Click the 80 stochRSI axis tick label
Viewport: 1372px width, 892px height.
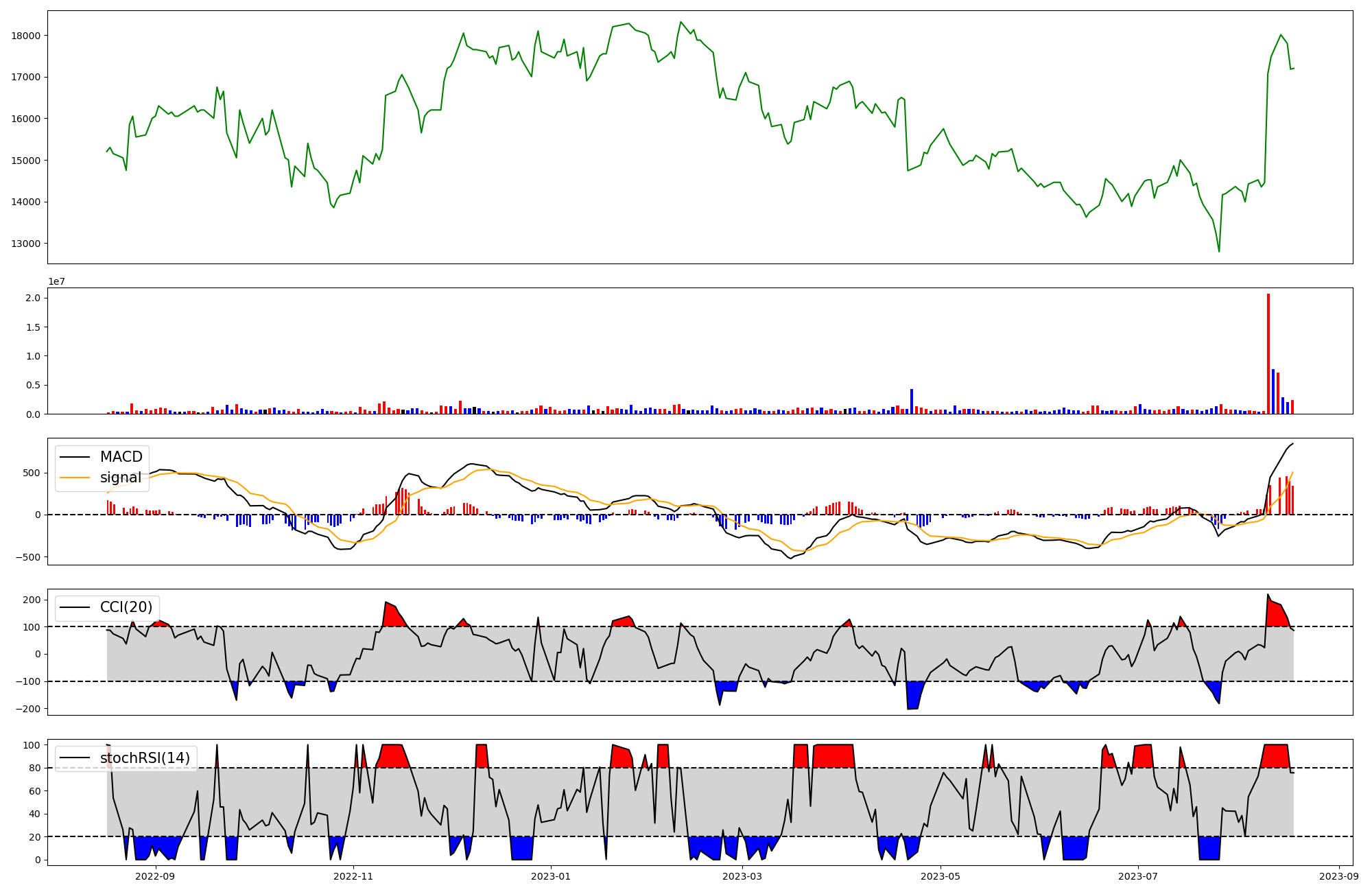[34, 768]
